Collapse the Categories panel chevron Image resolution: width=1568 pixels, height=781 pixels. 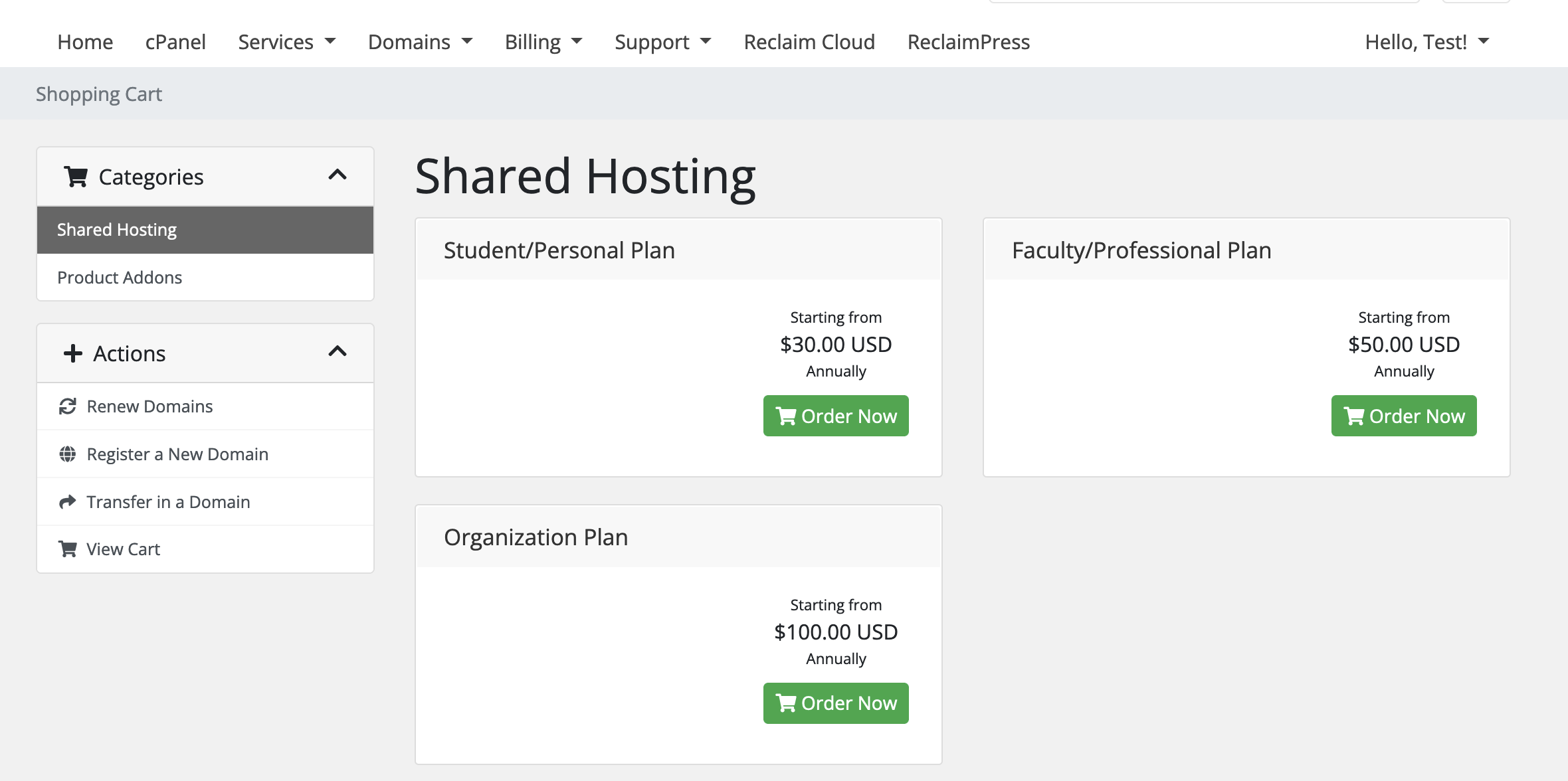(338, 175)
